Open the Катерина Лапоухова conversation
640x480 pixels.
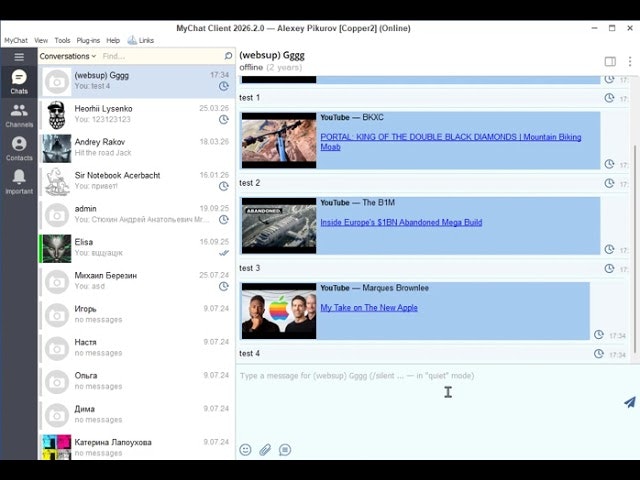137,447
